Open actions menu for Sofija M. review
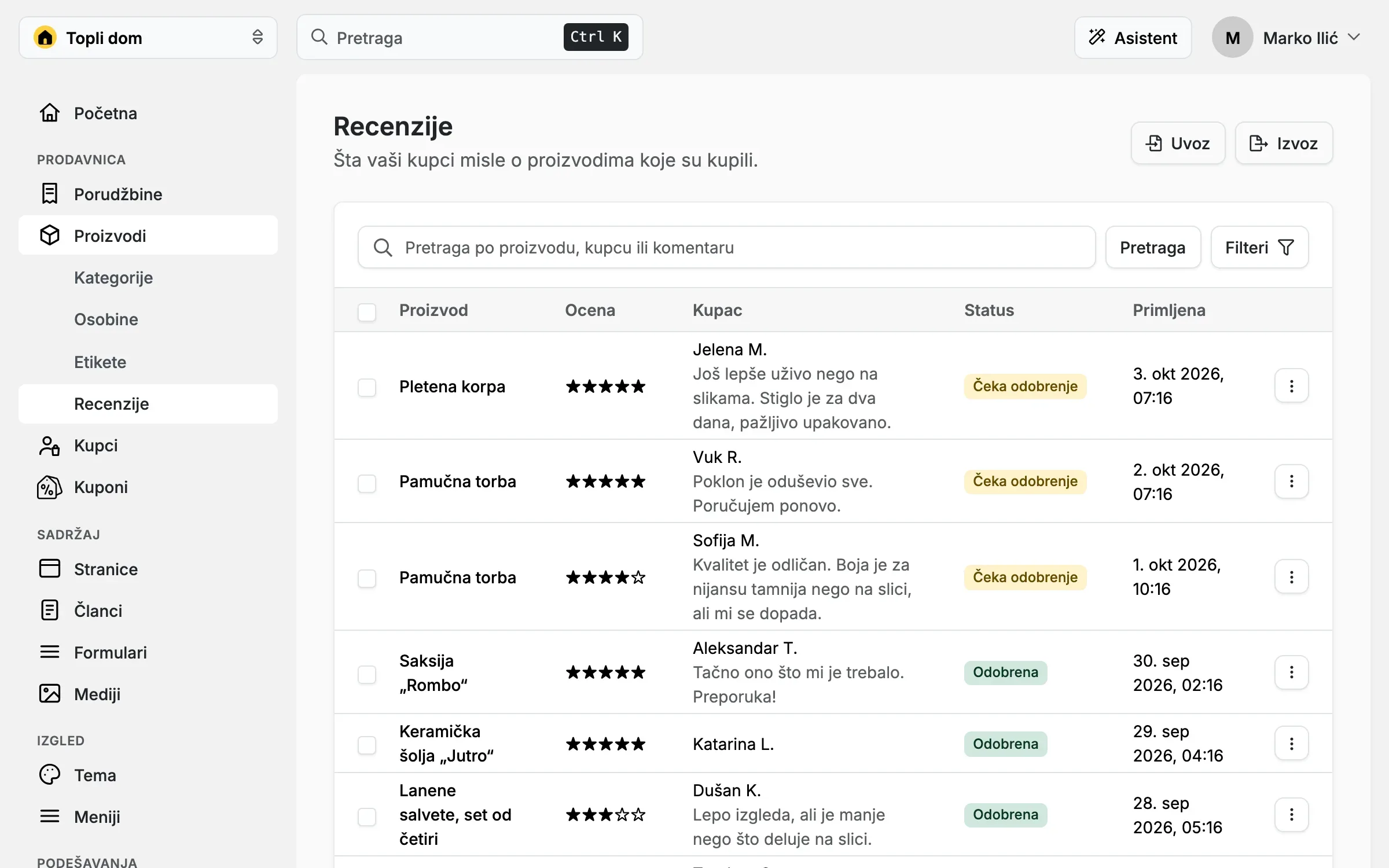The height and width of the screenshot is (868, 1389). [x=1291, y=577]
